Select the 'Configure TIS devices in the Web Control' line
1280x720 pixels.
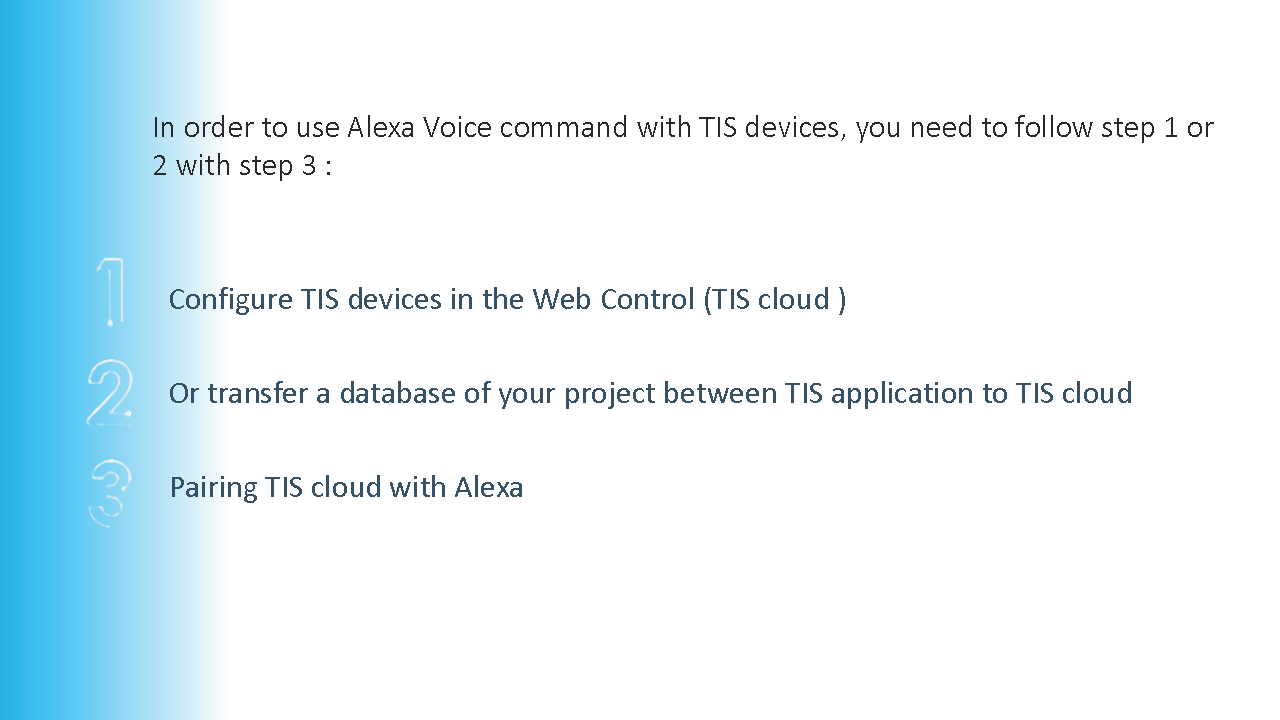pyautogui.click(x=508, y=299)
